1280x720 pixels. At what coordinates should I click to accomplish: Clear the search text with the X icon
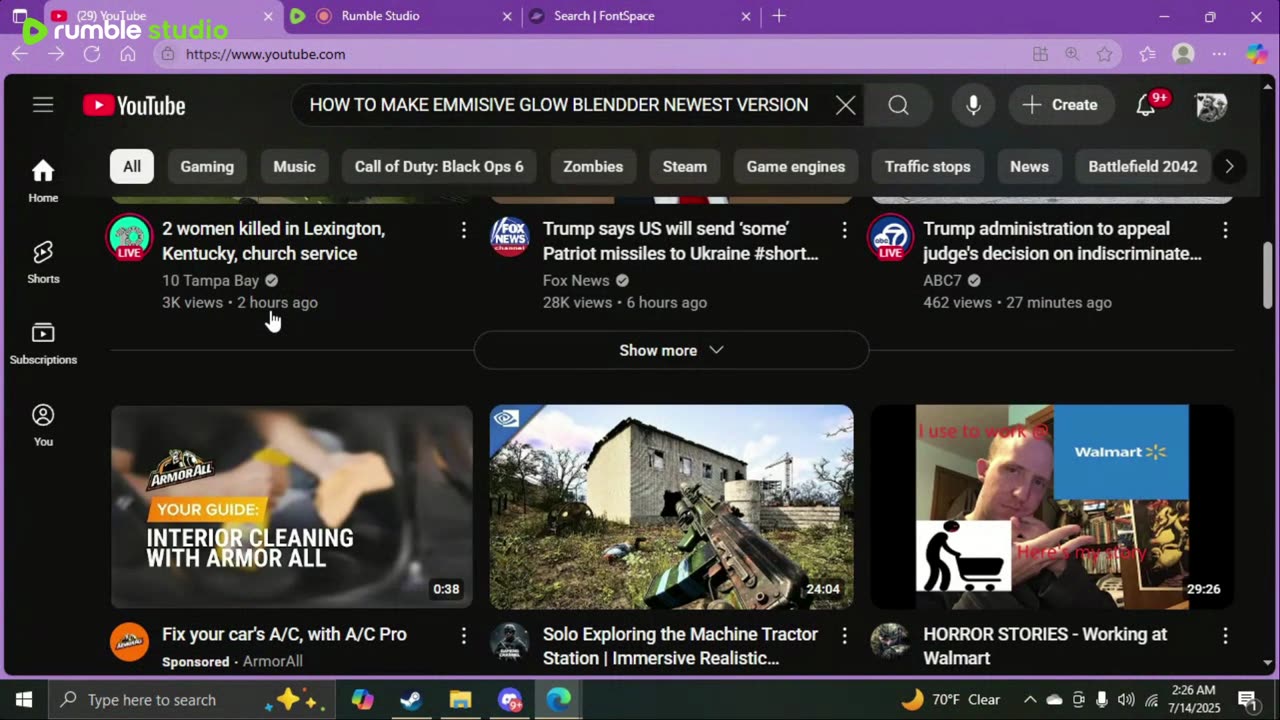point(846,105)
